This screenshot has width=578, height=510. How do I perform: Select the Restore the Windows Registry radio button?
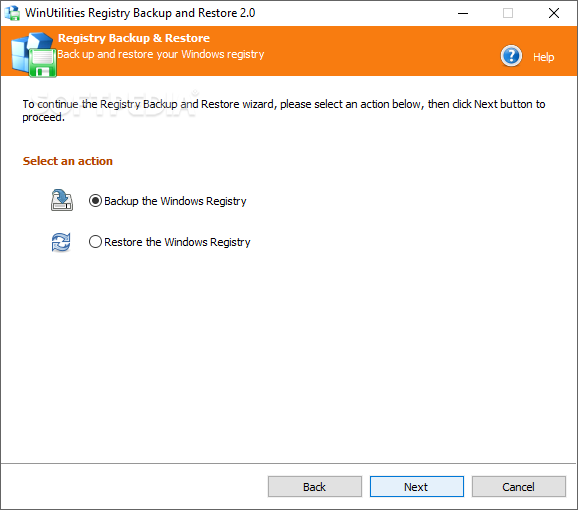(95, 242)
